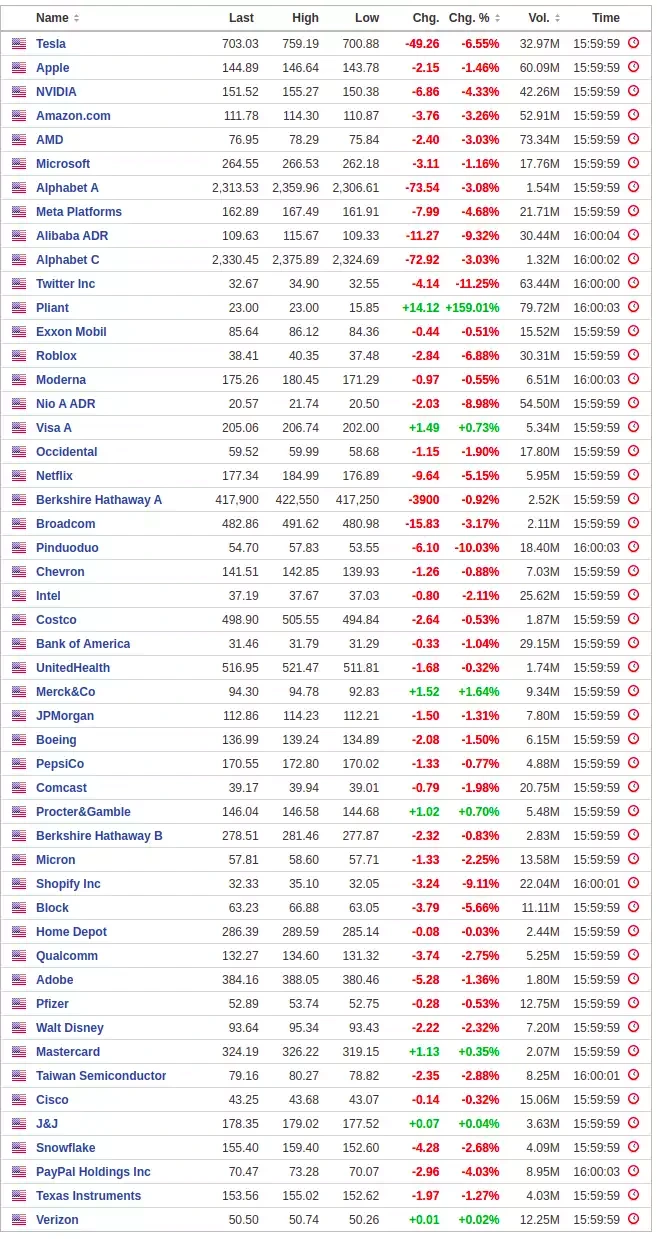Open the Meta Platforms stock link
Image resolution: width=657 pixels, height=1239 pixels.
pyautogui.click(x=79, y=212)
